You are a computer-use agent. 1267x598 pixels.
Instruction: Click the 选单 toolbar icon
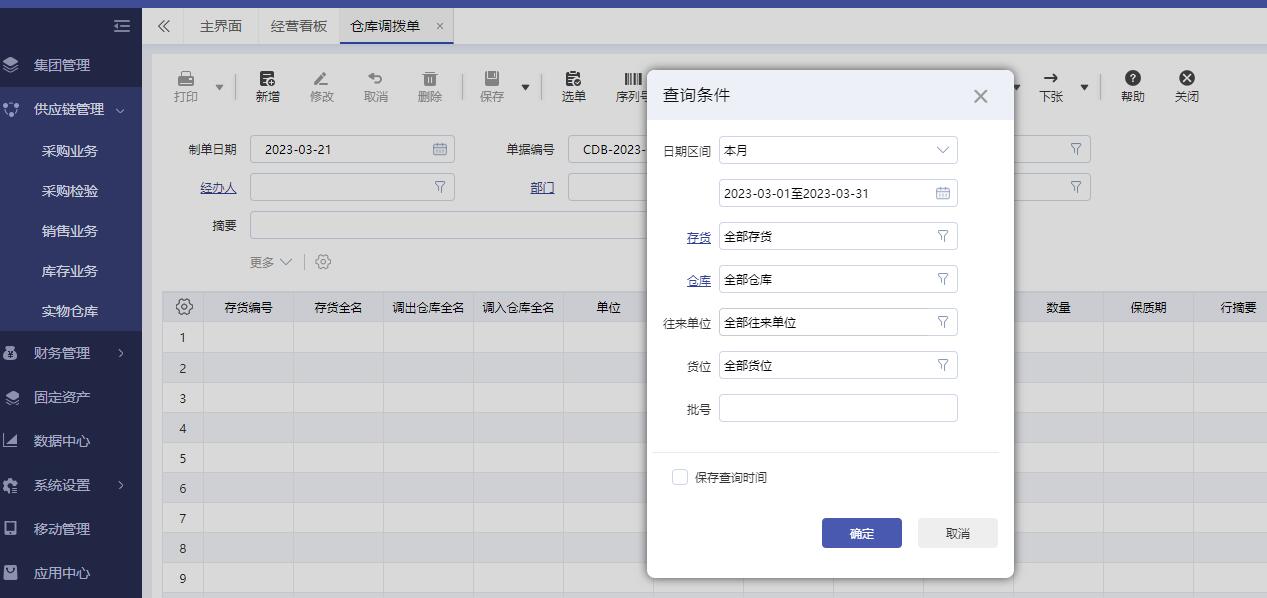click(x=573, y=79)
